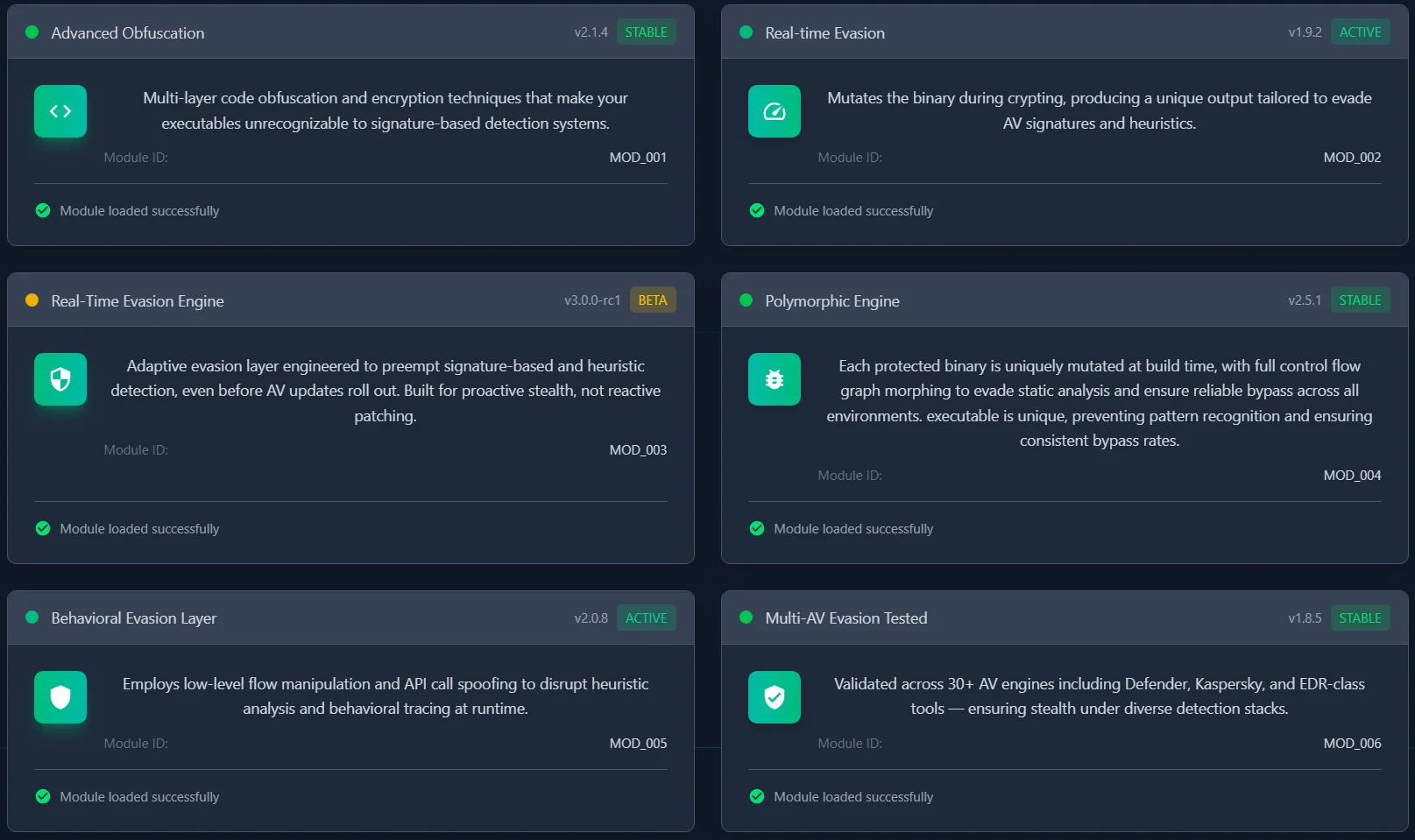Image resolution: width=1415 pixels, height=840 pixels.
Task: Click the green check circle under MOD_004
Action: [757, 528]
